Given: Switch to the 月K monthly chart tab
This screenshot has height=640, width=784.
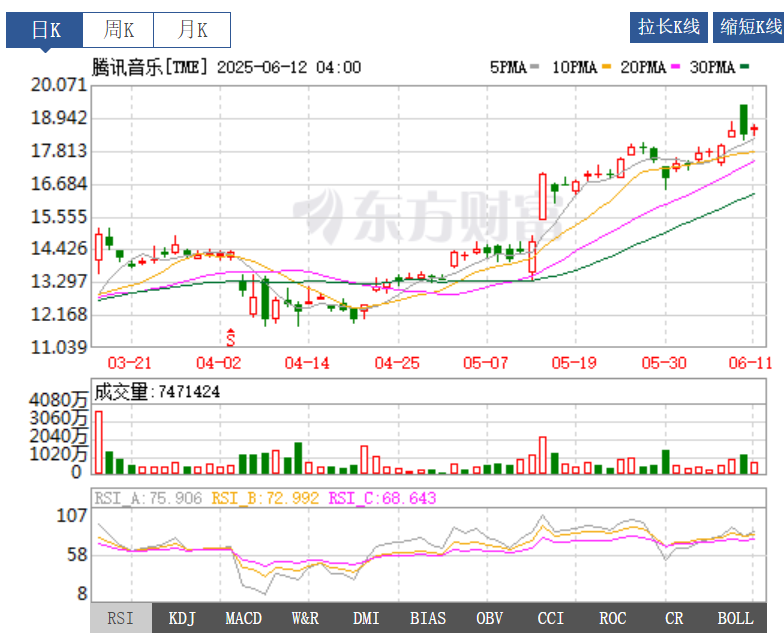Looking at the screenshot, I should (192, 30).
